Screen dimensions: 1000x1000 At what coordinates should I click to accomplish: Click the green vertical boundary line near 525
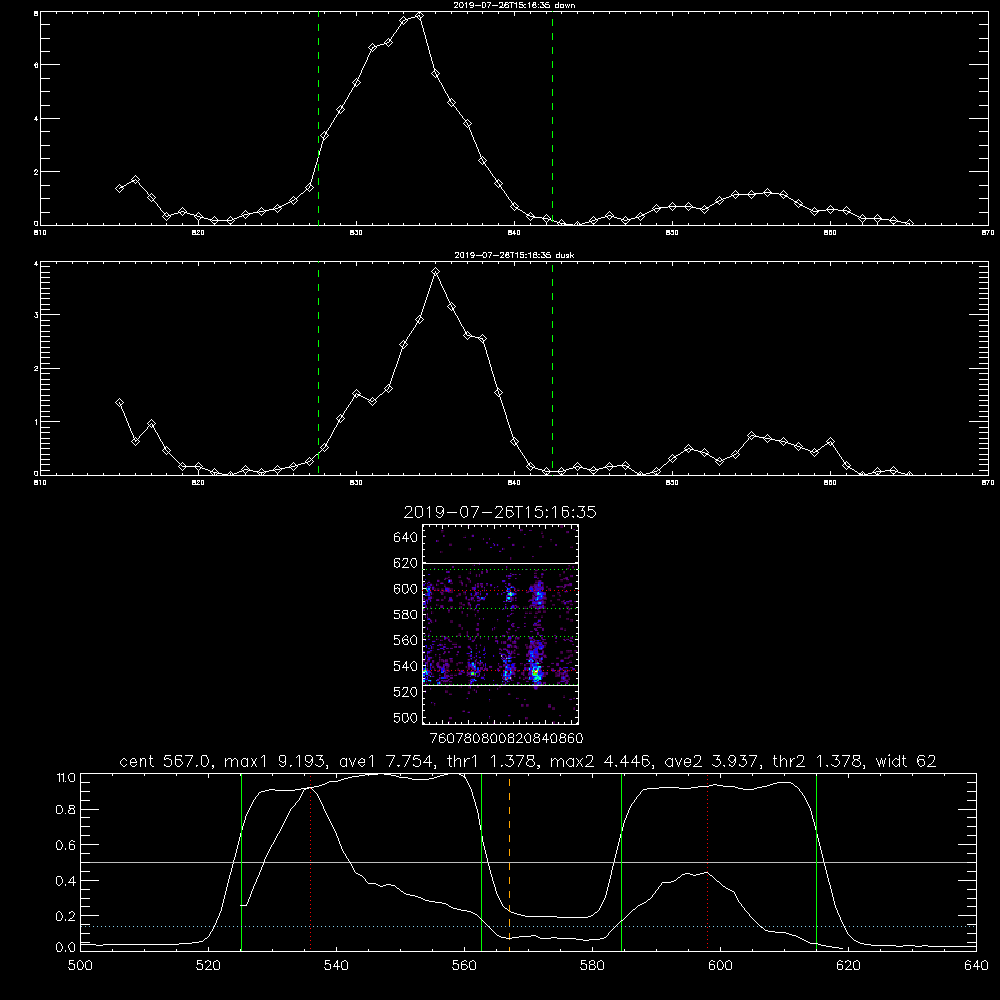click(241, 862)
